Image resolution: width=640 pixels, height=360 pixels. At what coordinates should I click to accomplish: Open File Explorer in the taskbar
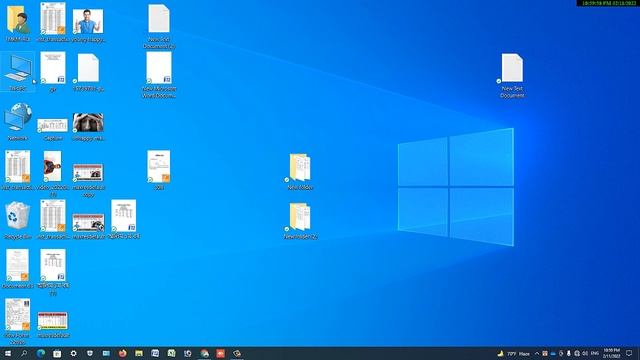click(139, 353)
